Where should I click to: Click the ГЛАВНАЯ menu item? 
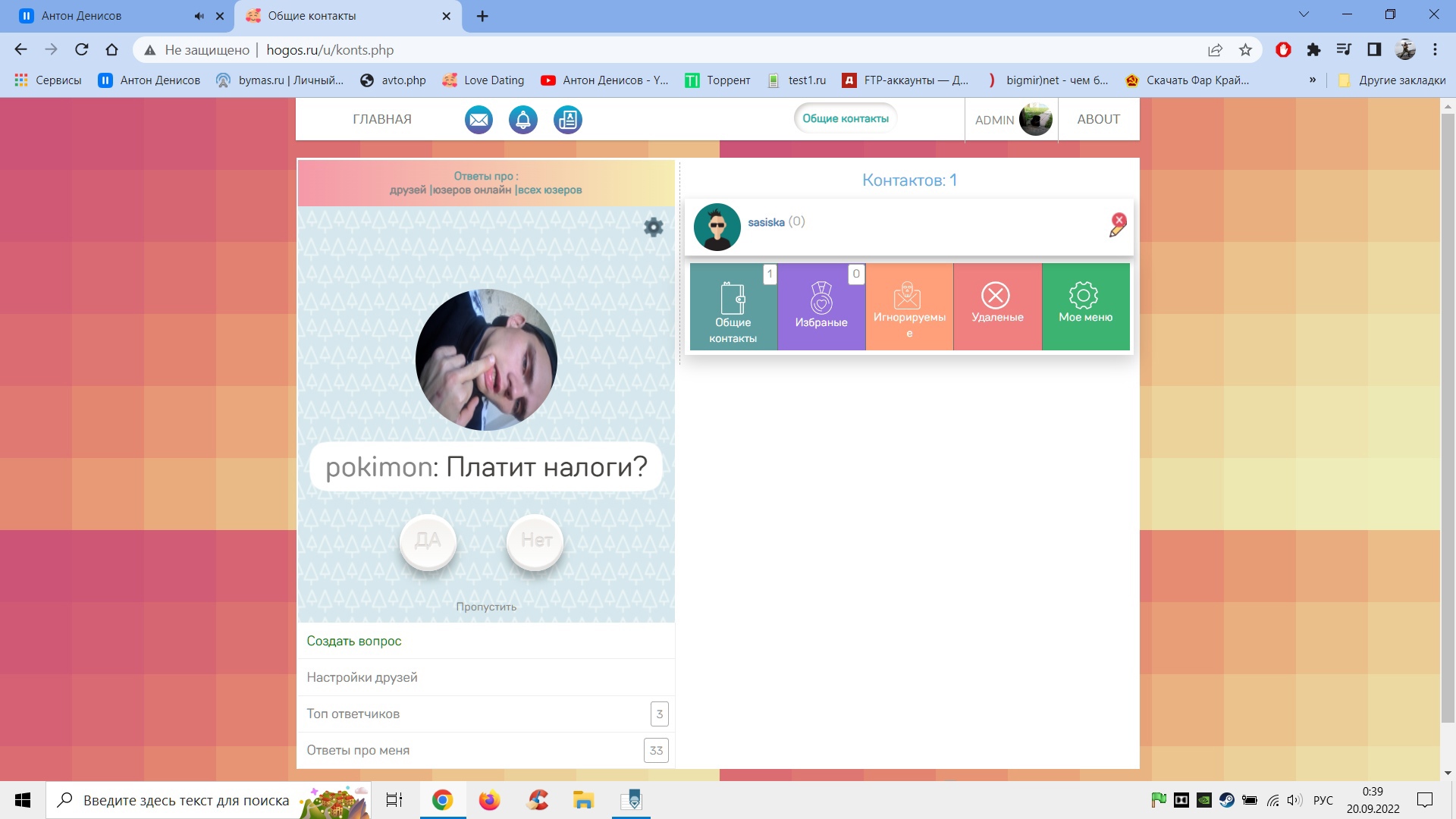[382, 119]
